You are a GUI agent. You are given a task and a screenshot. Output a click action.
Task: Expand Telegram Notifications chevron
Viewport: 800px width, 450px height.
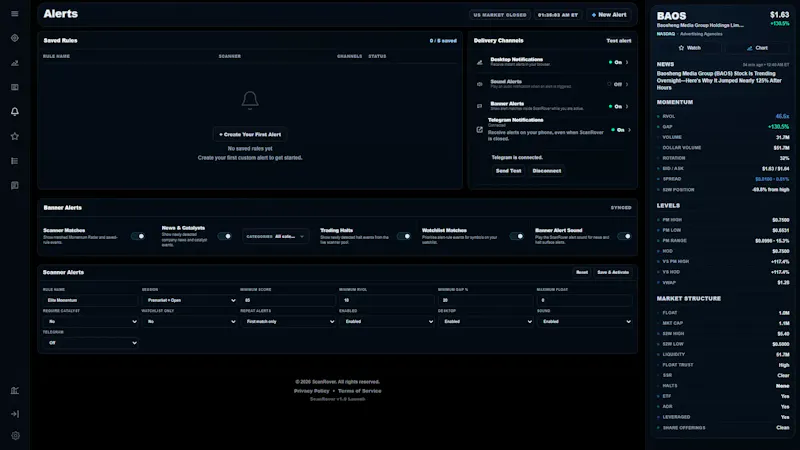click(x=630, y=130)
